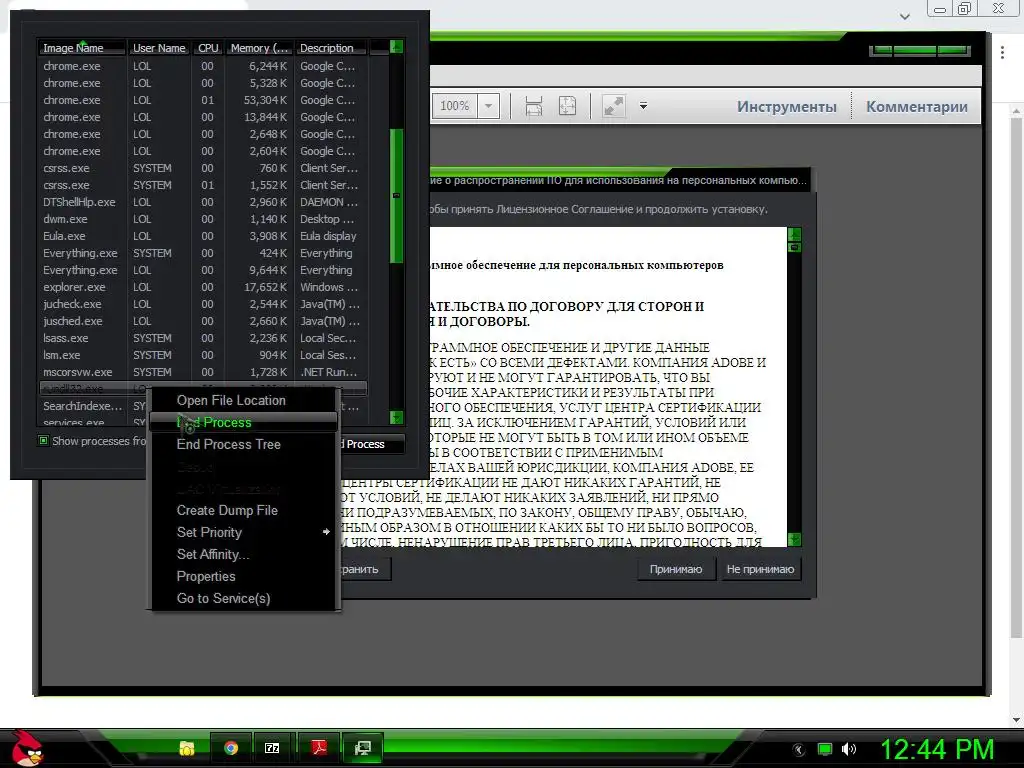Click Task Manager process list scrollbar thumb
Screen dimensions: 1024x768
tap(396, 196)
